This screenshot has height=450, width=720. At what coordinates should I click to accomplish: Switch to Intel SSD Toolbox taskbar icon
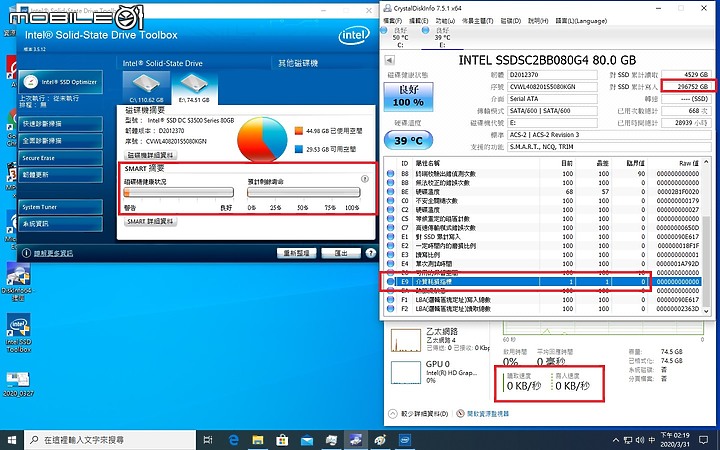point(405,440)
